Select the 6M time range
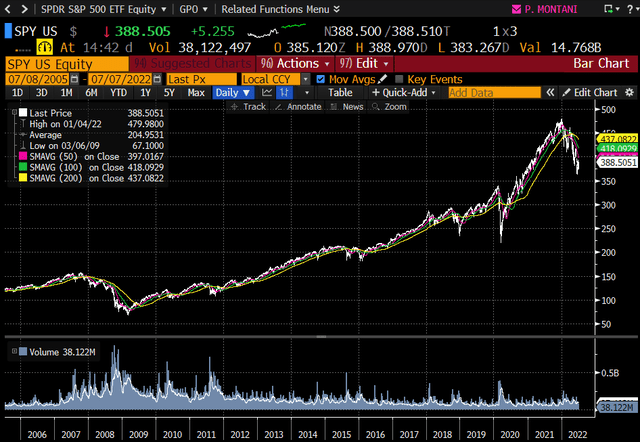This screenshot has width=640, height=442. pyautogui.click(x=91, y=93)
